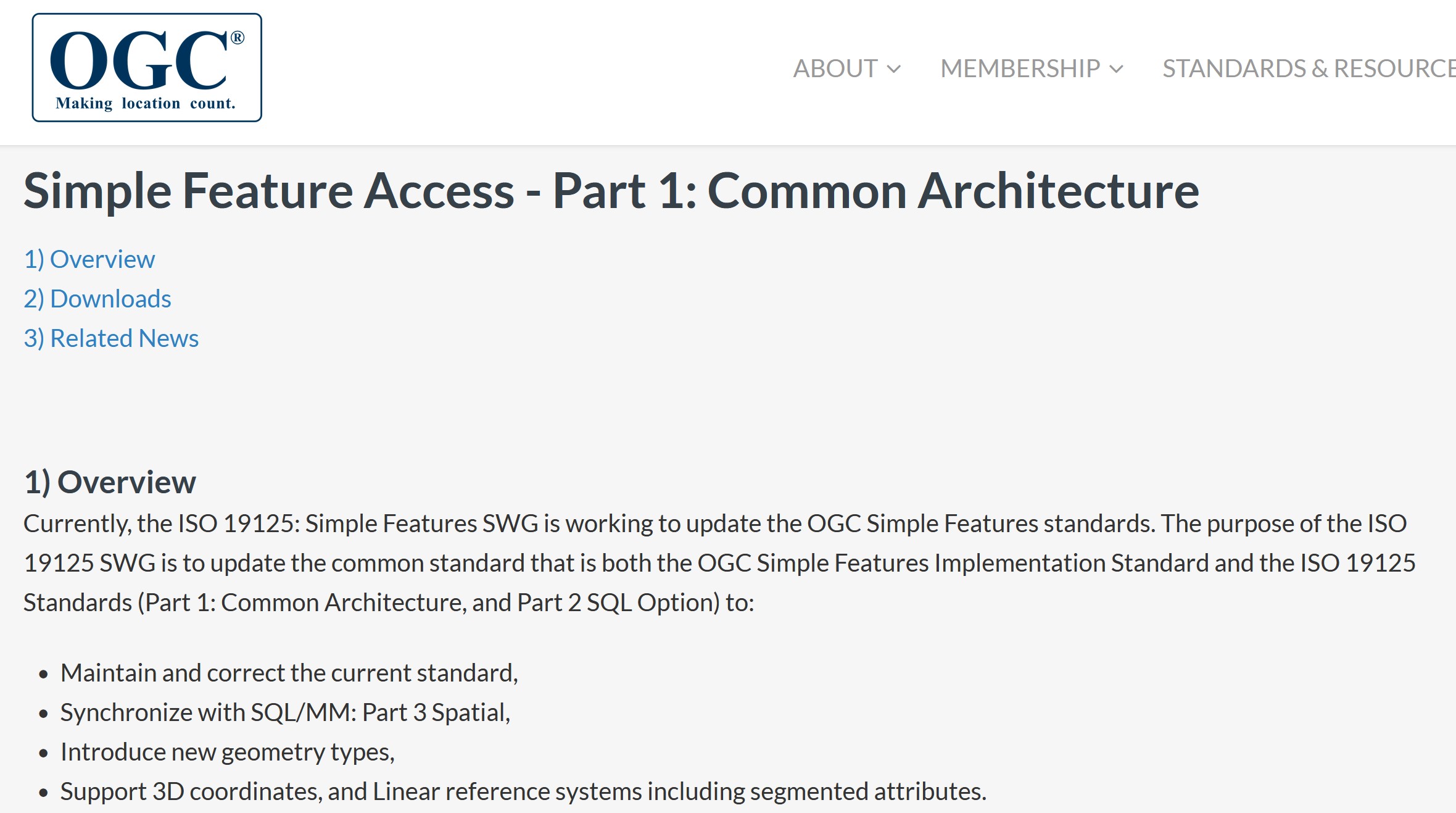
Task: Click the "Maintain and correct the current standard" bullet
Action: point(289,673)
